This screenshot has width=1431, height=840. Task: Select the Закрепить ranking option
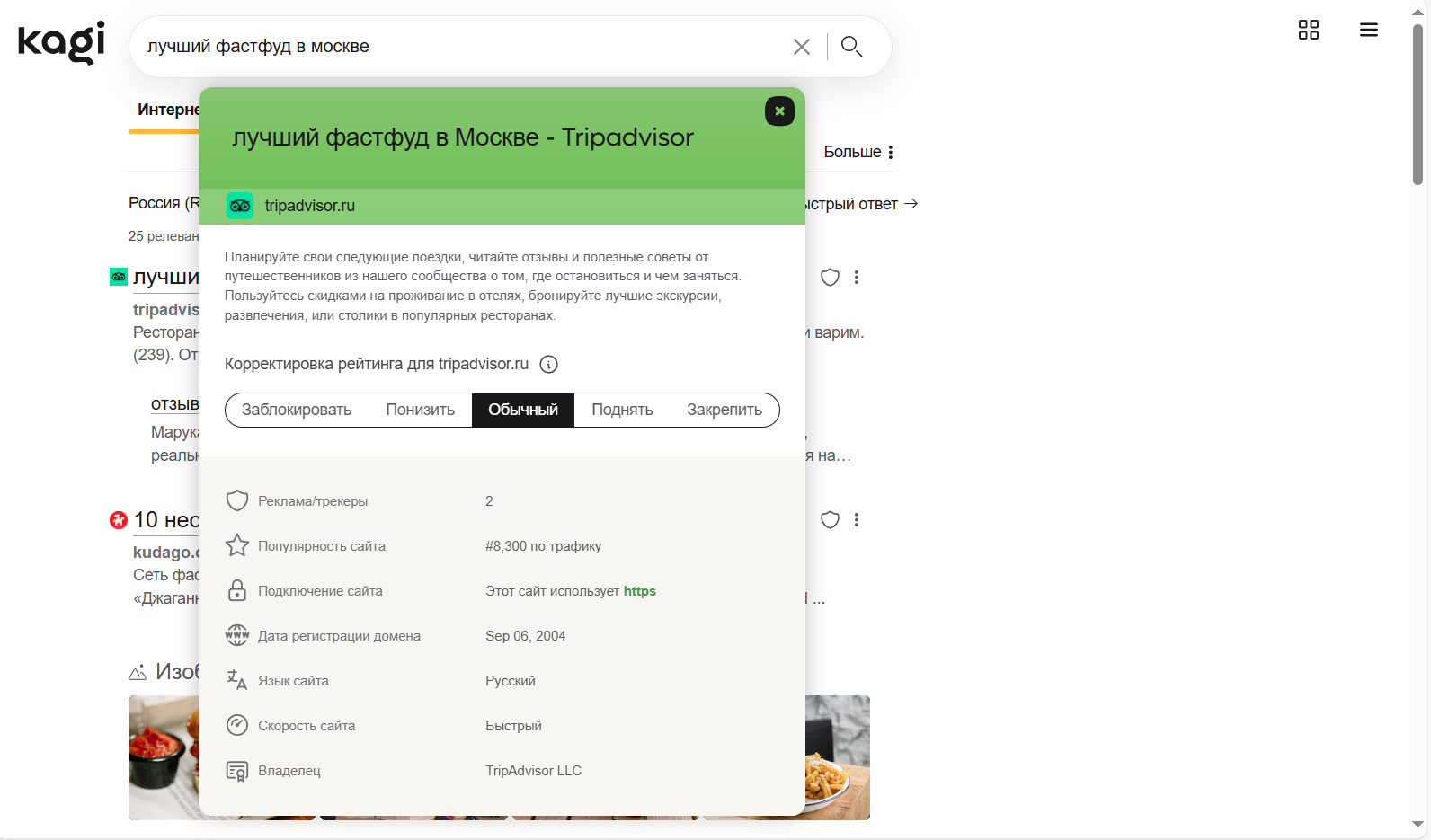[x=724, y=410]
